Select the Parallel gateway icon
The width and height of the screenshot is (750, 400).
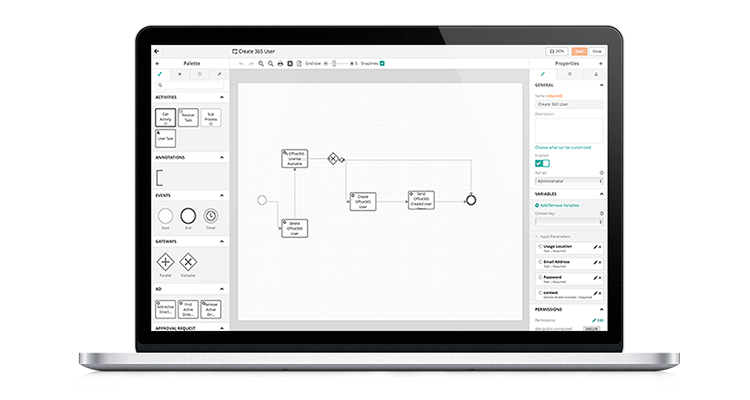click(165, 261)
